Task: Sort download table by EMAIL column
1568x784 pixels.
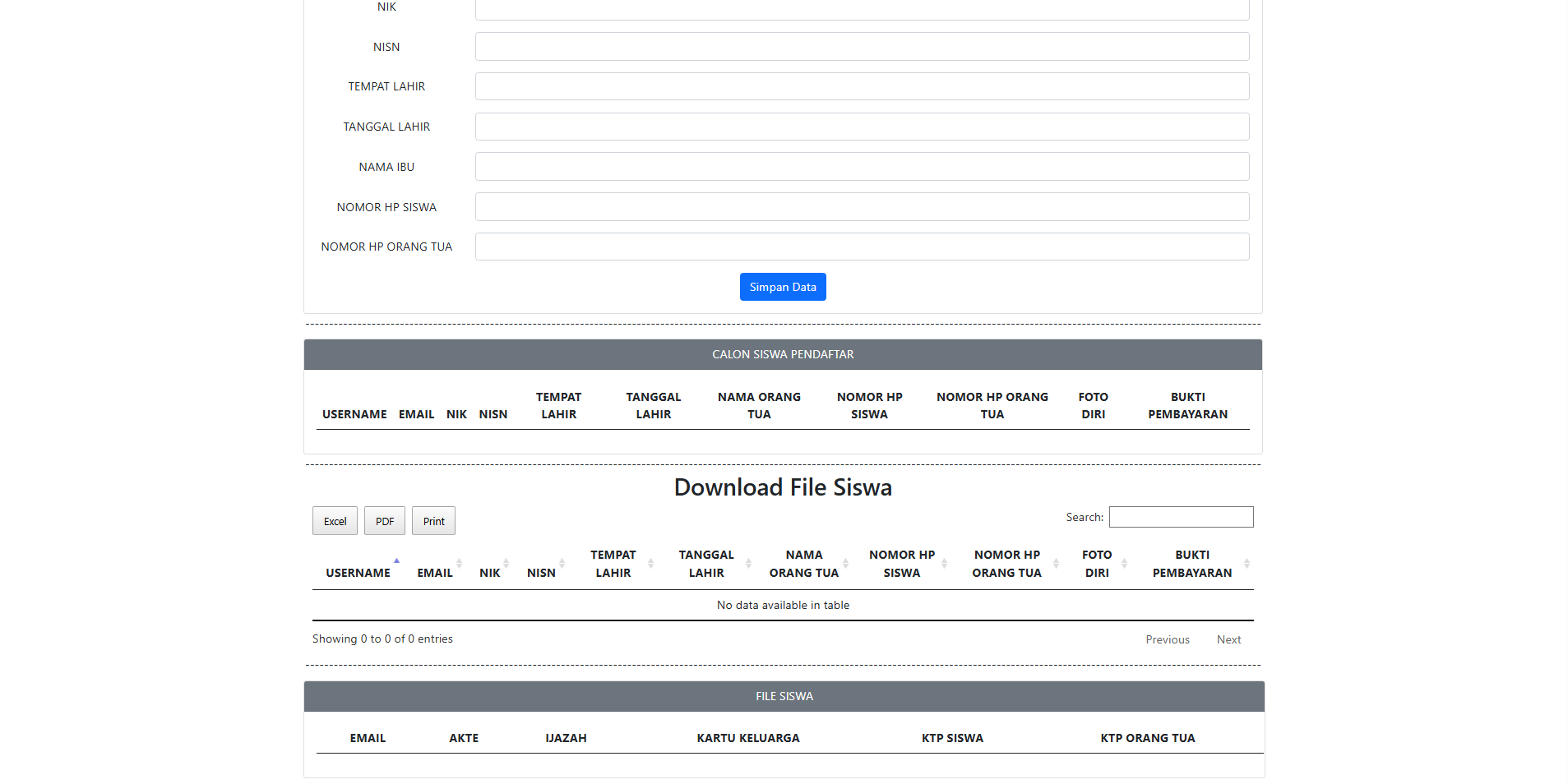Action: click(435, 573)
